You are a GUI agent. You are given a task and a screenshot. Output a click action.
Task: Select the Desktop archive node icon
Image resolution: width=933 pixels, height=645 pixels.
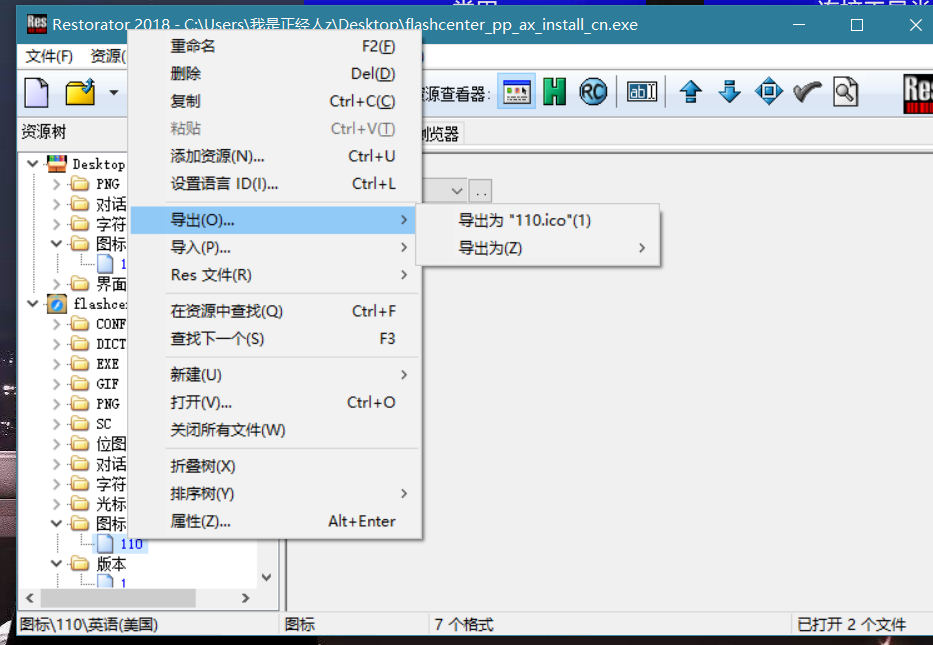pyautogui.click(x=57, y=164)
